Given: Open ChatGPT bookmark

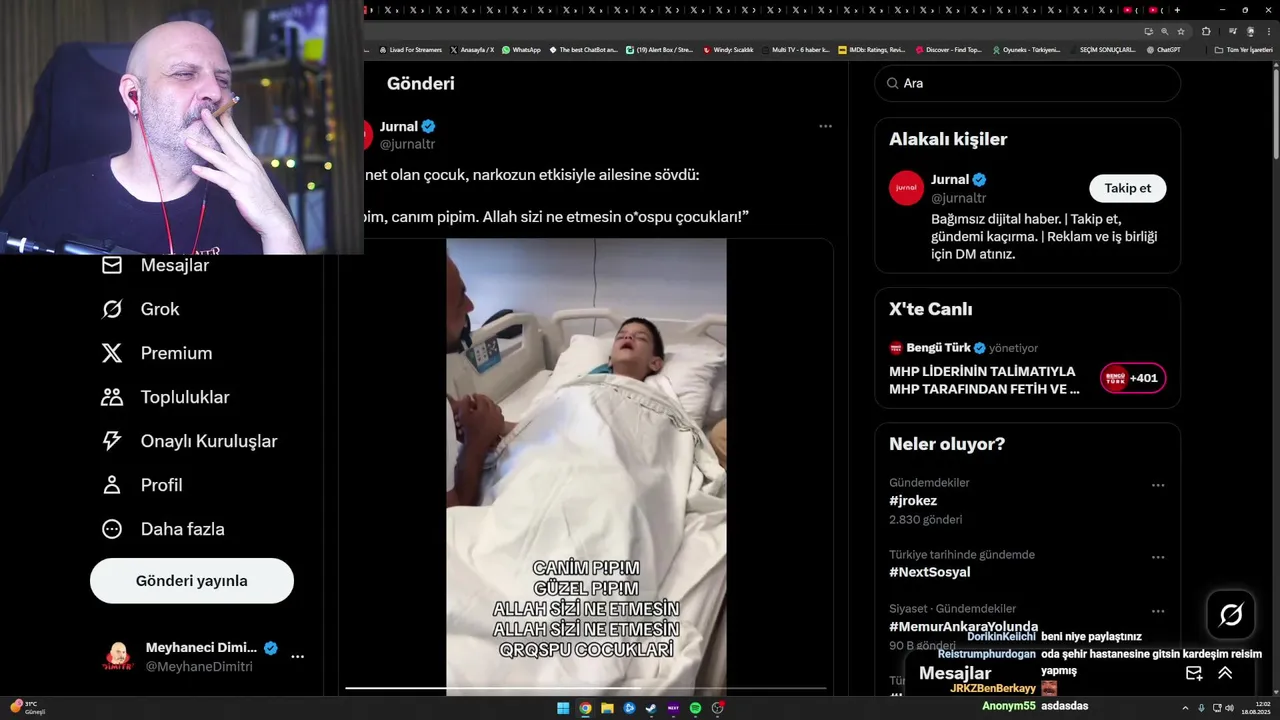Looking at the screenshot, I should pos(1163,49).
